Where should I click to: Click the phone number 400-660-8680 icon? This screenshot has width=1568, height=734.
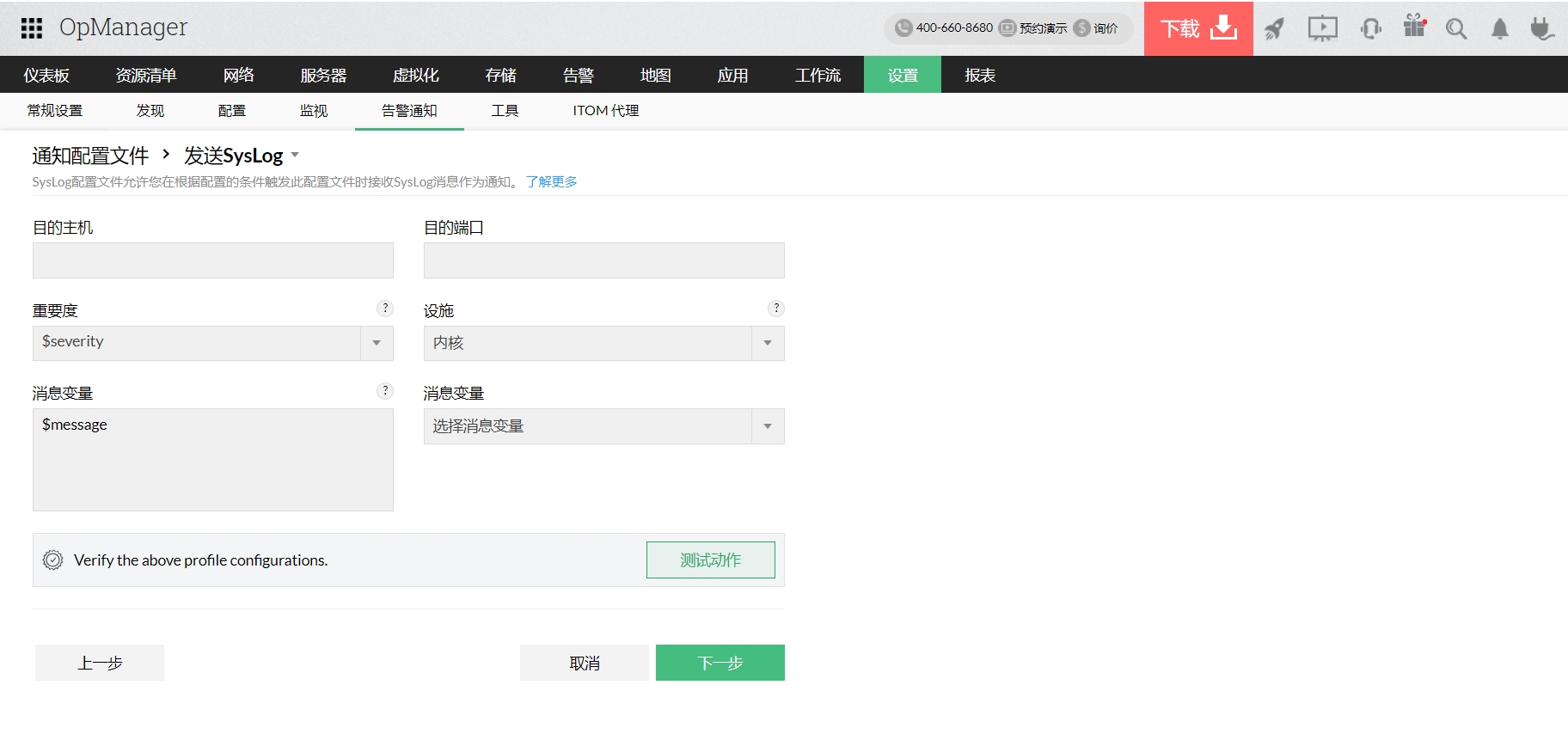point(903,28)
